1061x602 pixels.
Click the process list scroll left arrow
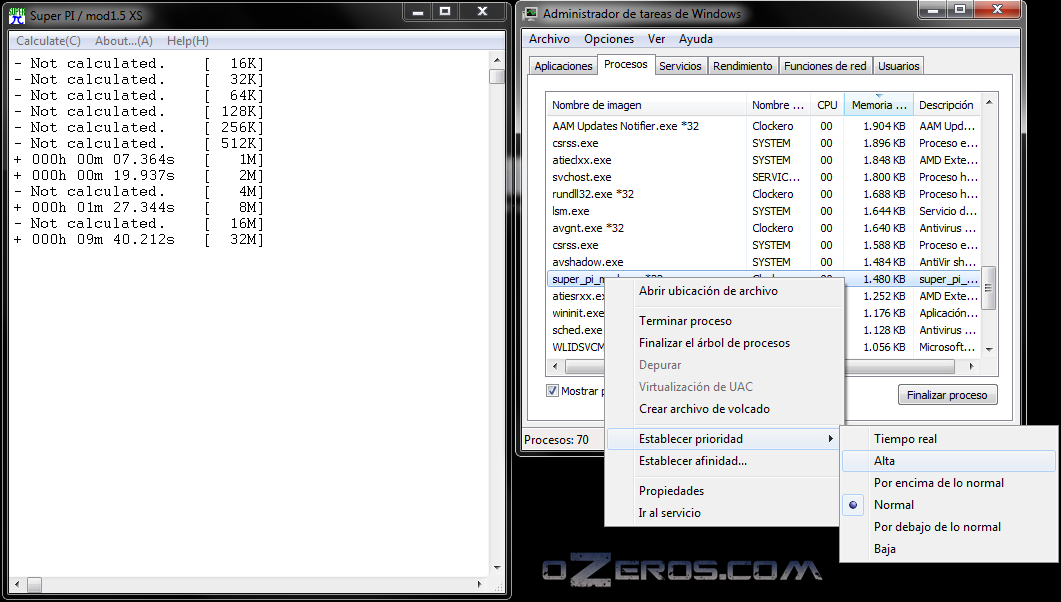(555, 367)
